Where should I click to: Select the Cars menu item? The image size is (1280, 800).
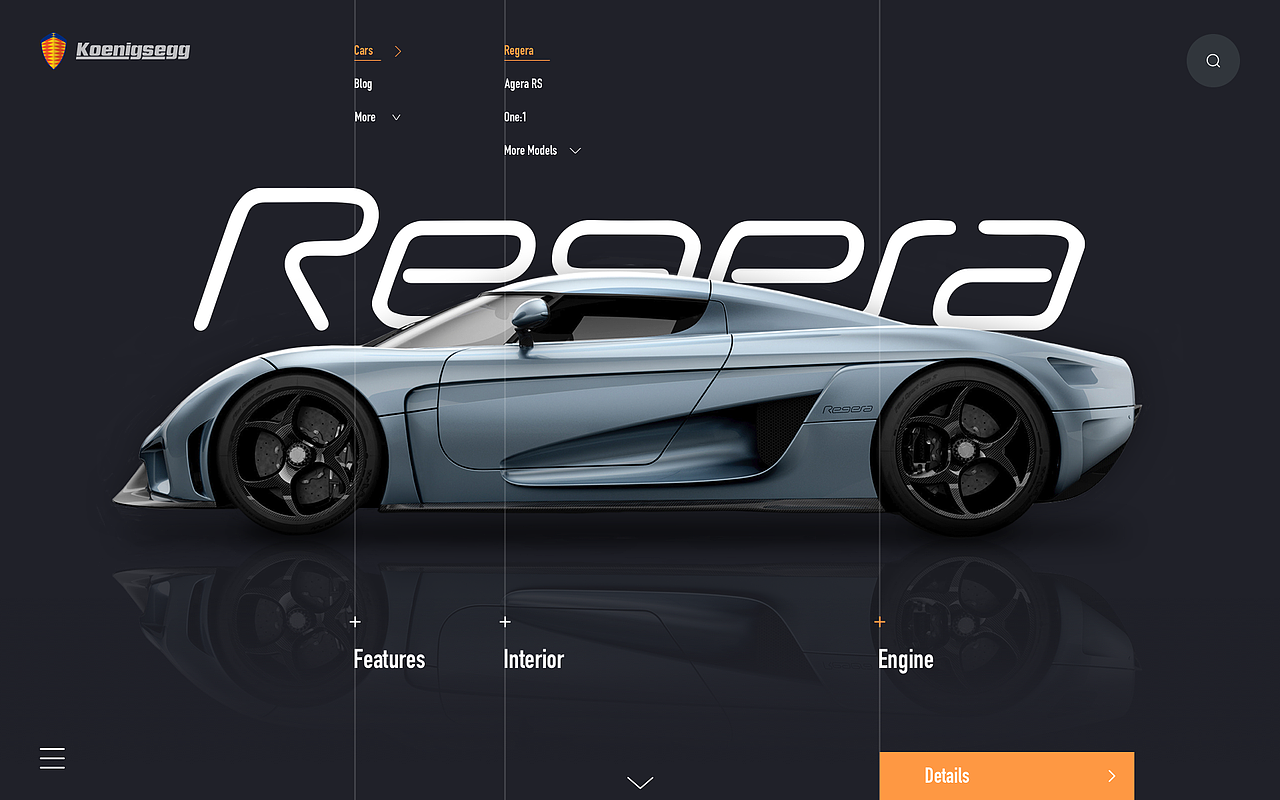click(x=364, y=51)
